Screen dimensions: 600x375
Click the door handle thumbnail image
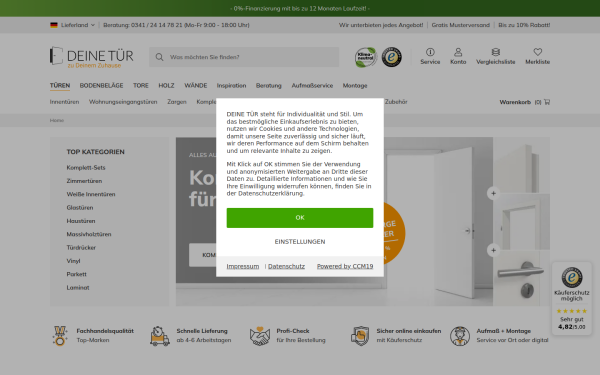[522, 278]
